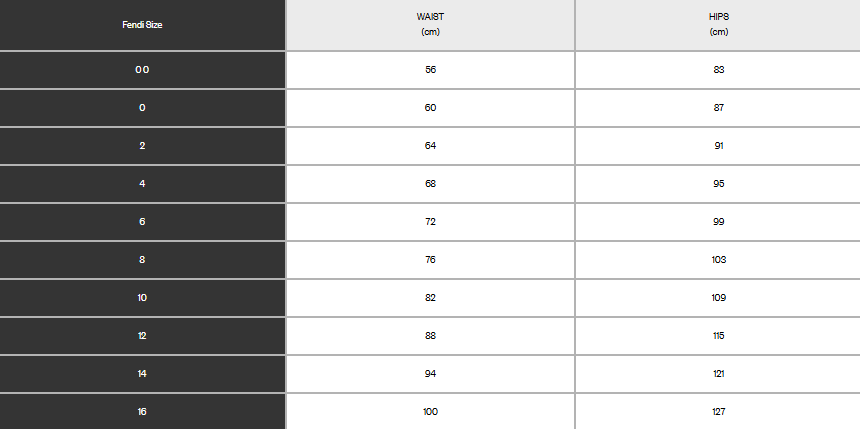Viewport: 860px width, 429px height.
Task: Select the Fendi size 00 row label
Action: [142, 70]
